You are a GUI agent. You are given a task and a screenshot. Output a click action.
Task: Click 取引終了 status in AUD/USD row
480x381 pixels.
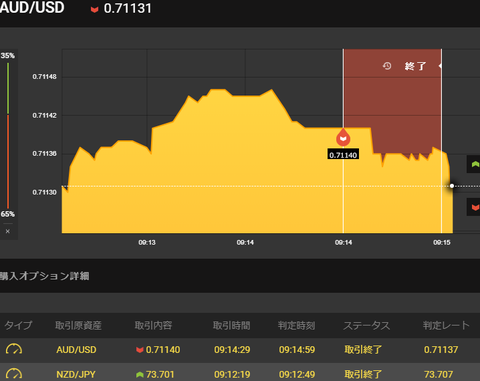point(363,350)
